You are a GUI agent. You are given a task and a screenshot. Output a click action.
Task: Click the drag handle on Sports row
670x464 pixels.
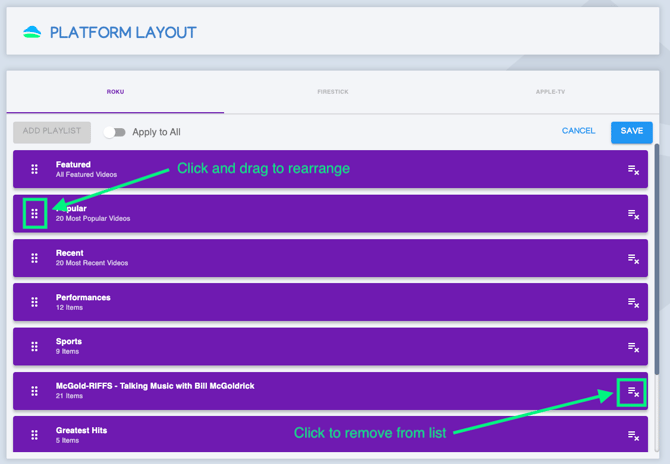point(34,346)
